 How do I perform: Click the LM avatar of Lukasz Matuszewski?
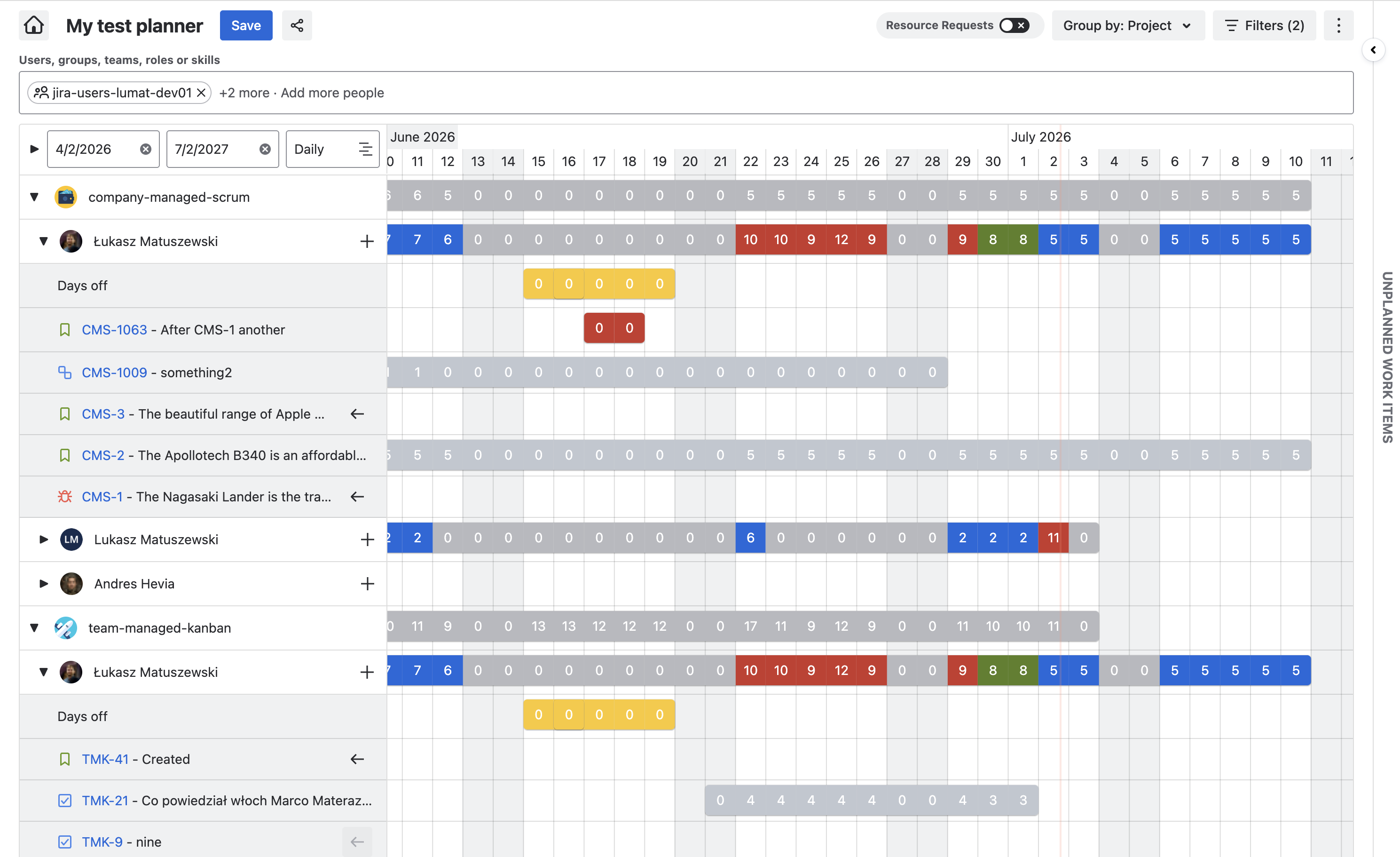coord(71,540)
